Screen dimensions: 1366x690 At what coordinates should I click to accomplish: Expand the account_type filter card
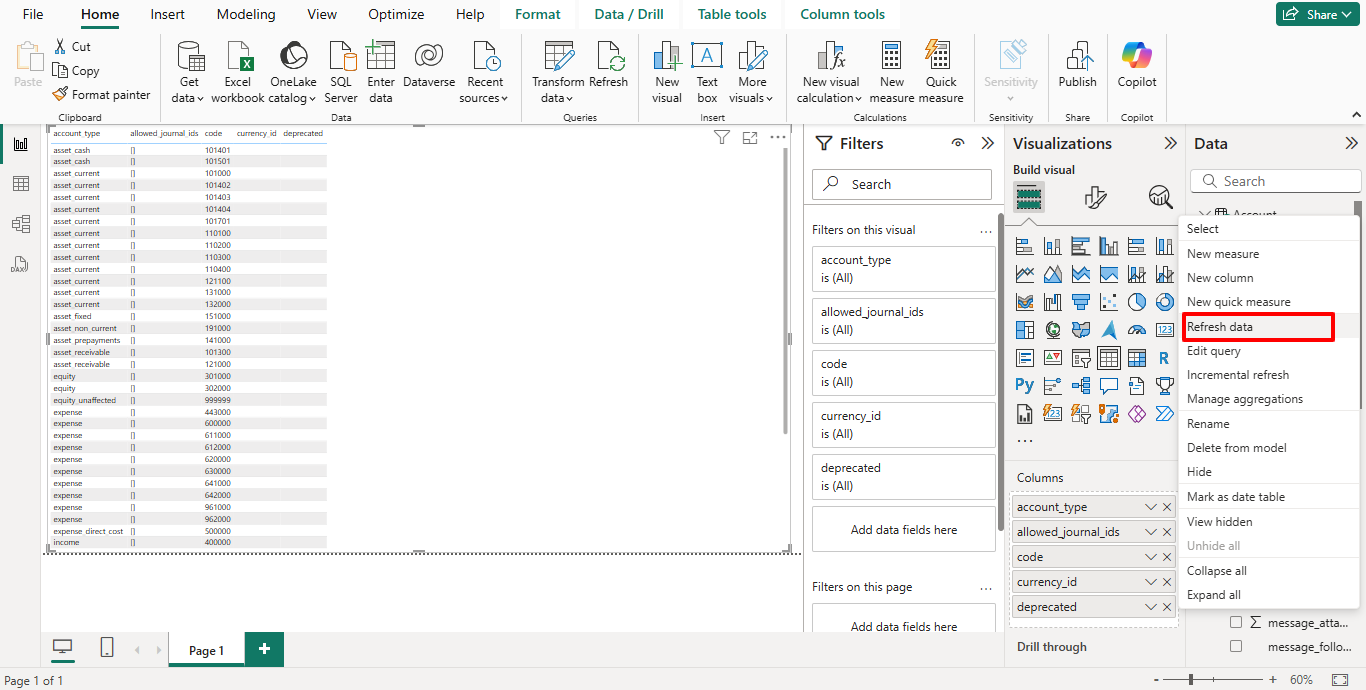[903, 268]
